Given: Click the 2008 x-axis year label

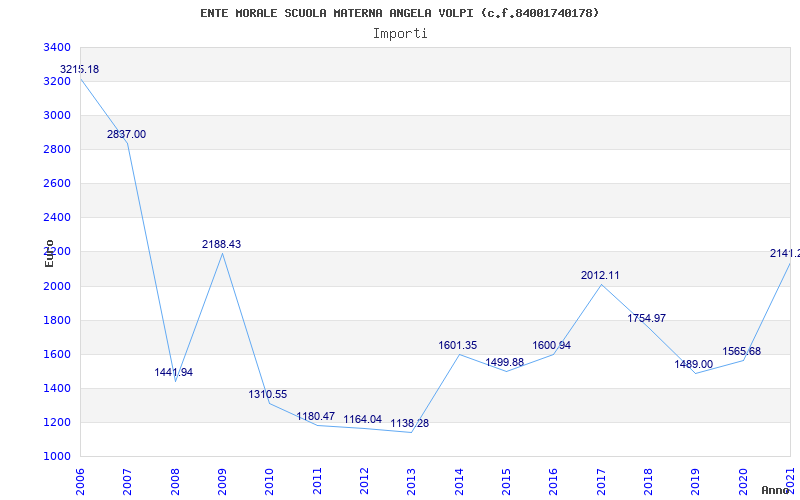Looking at the screenshot, I should 175,482.
